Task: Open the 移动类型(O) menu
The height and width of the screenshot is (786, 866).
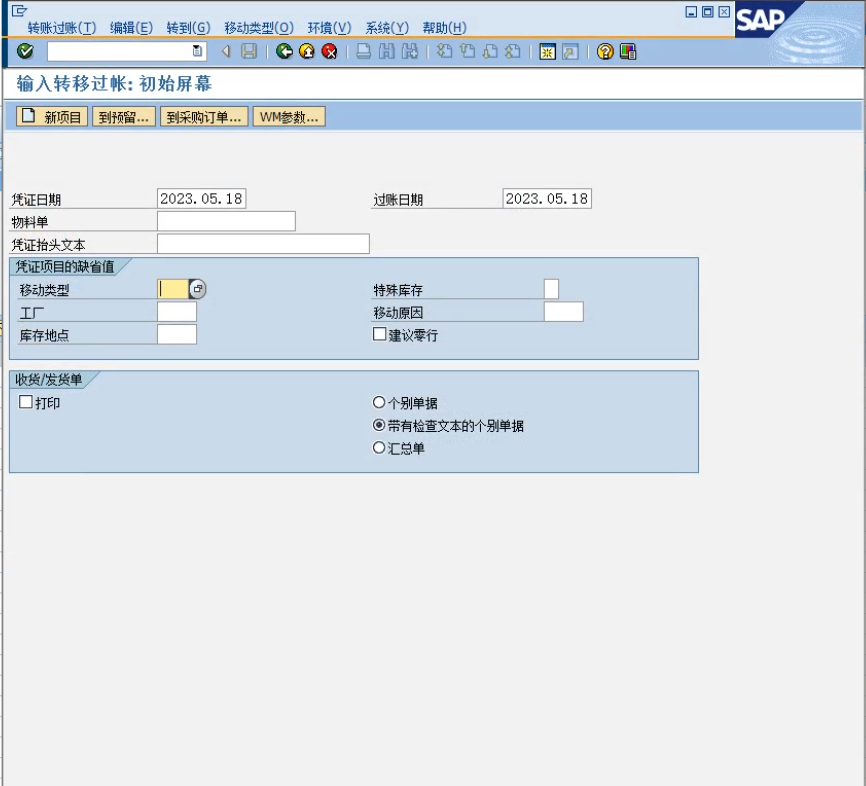Action: (x=259, y=27)
